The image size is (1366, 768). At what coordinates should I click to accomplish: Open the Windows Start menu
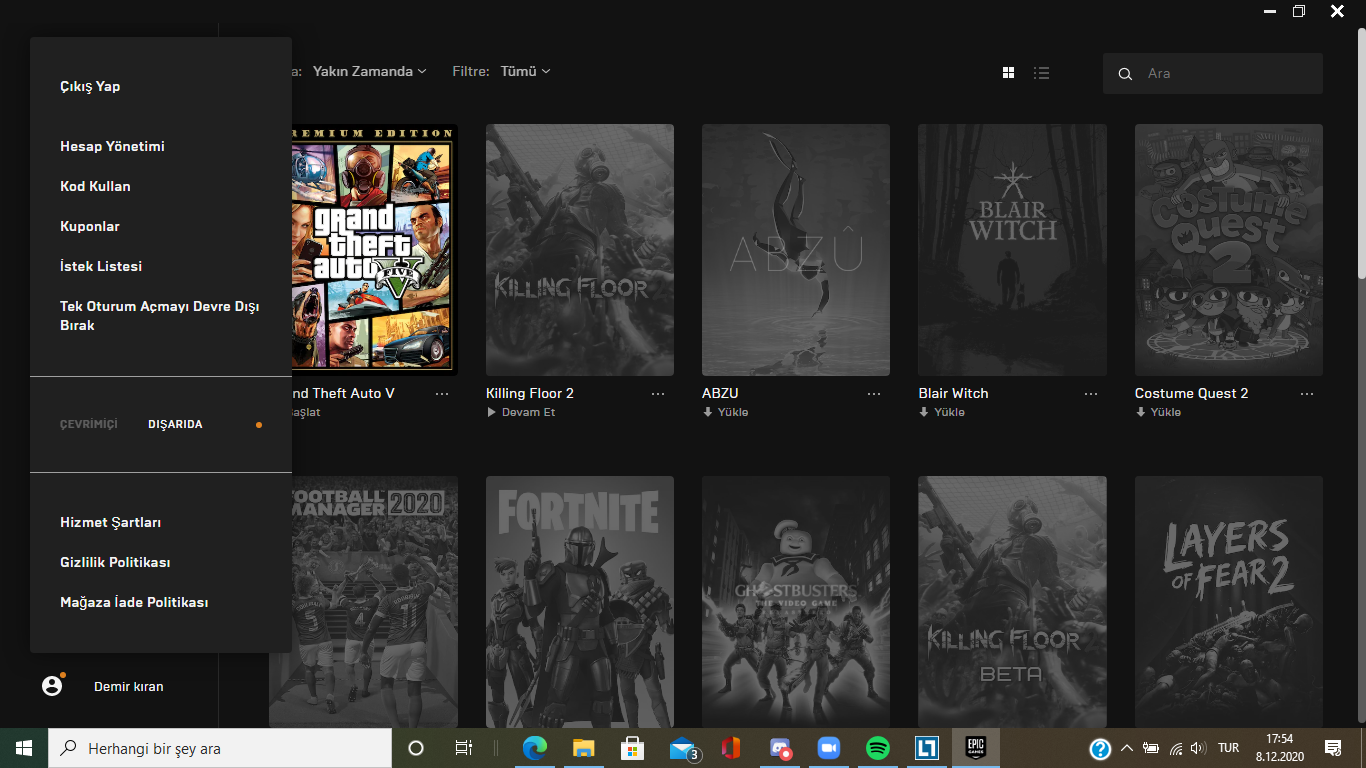(x=23, y=748)
